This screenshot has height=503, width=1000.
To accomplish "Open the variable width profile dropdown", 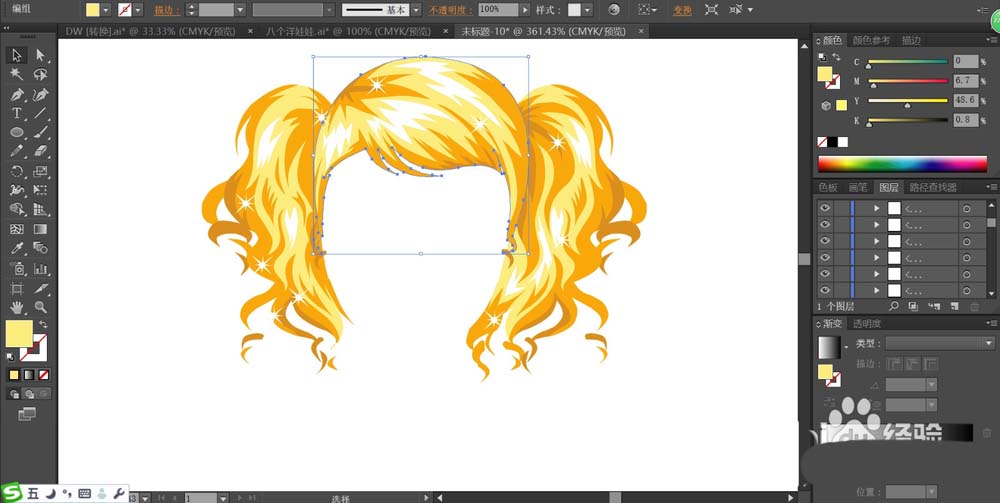I will coord(328,10).
